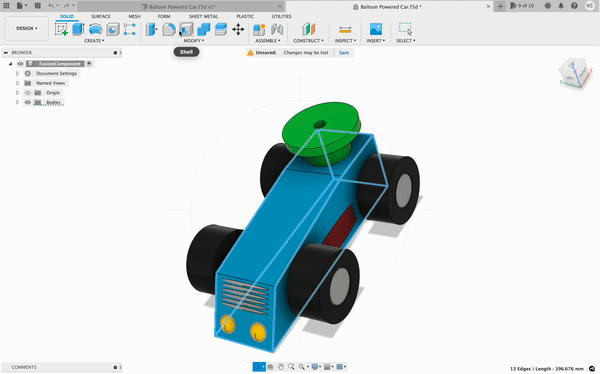Open the File menu icon
The height and width of the screenshot is (374, 600).
(x=21, y=6)
